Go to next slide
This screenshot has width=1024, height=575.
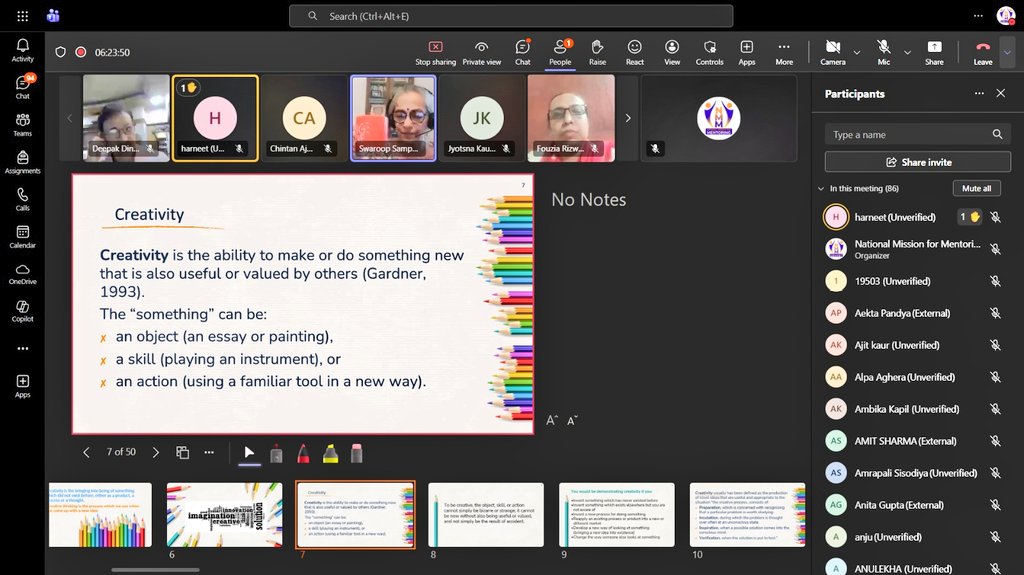[x=155, y=452]
